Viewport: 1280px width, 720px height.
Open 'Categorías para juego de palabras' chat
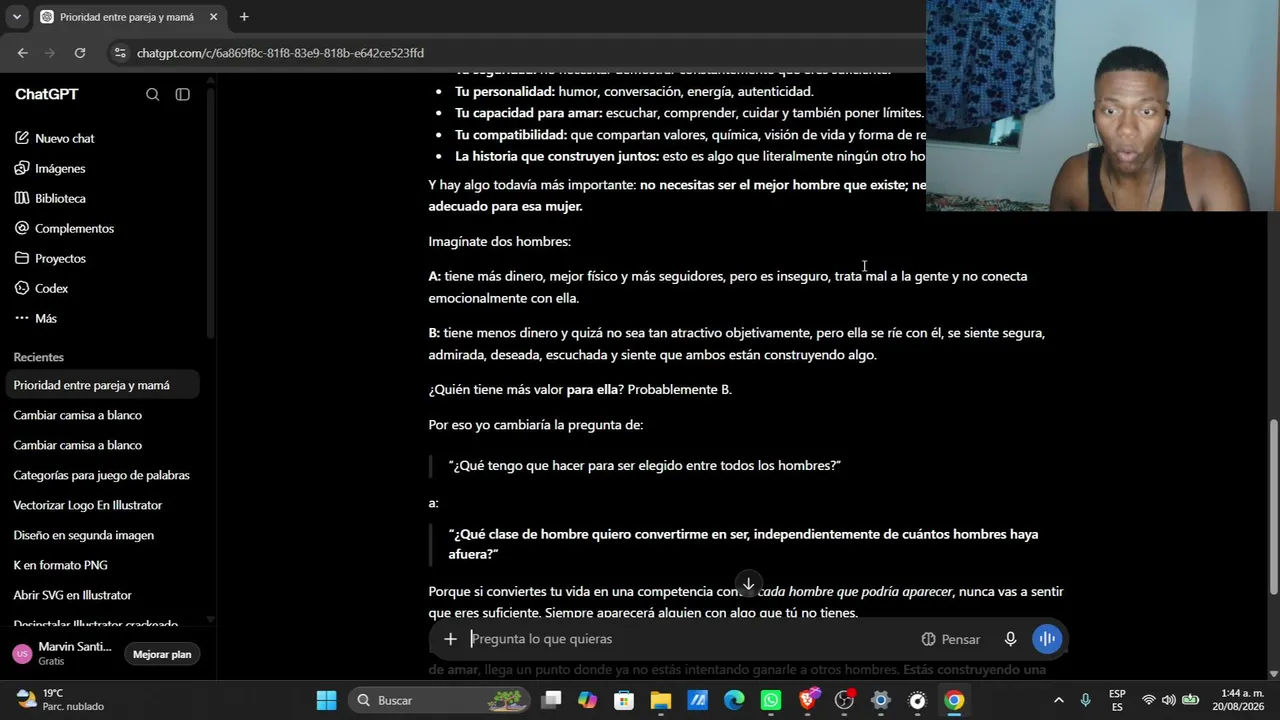(100, 475)
